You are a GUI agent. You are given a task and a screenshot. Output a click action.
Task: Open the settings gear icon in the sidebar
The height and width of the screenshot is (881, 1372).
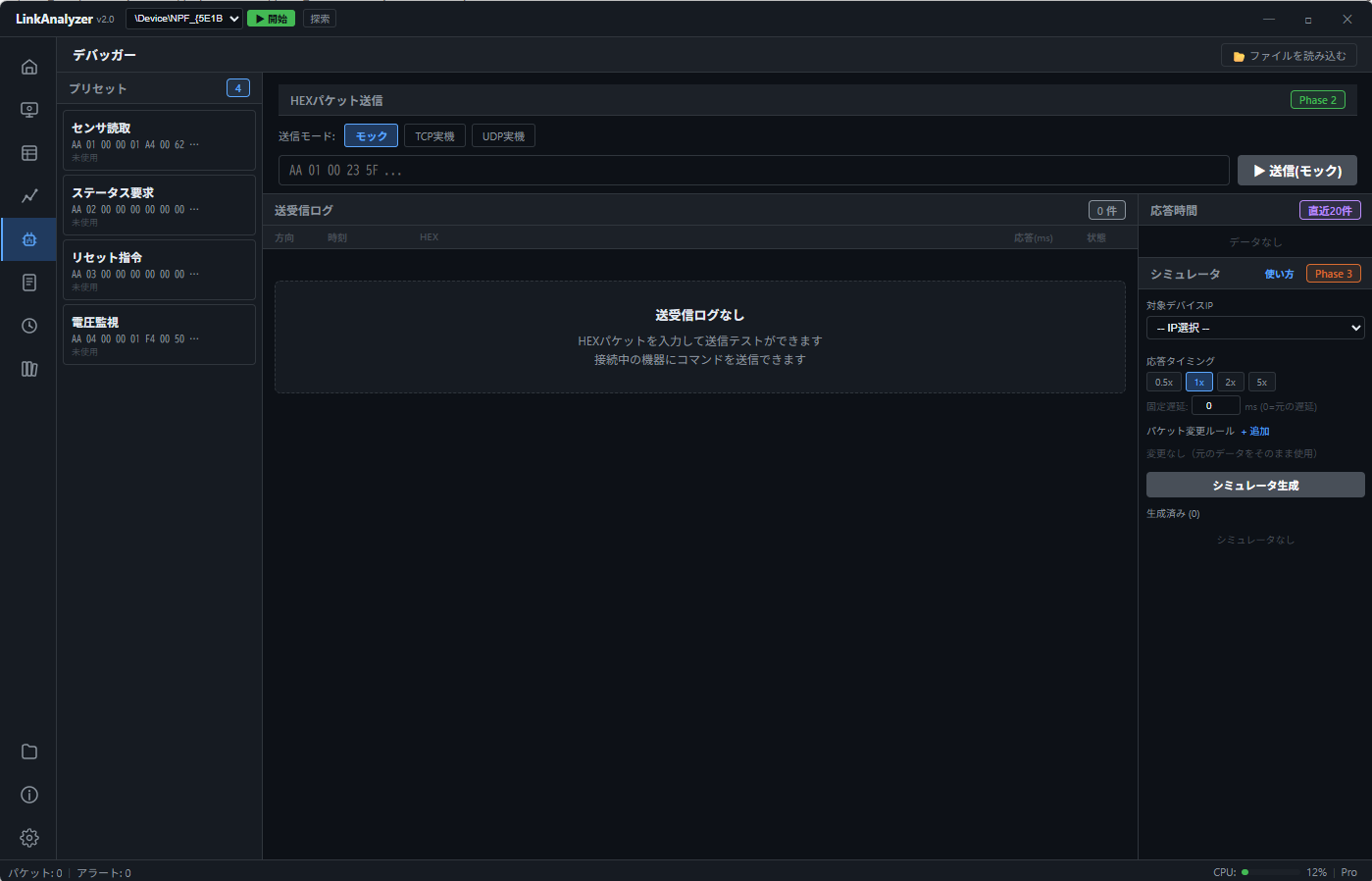click(x=29, y=838)
